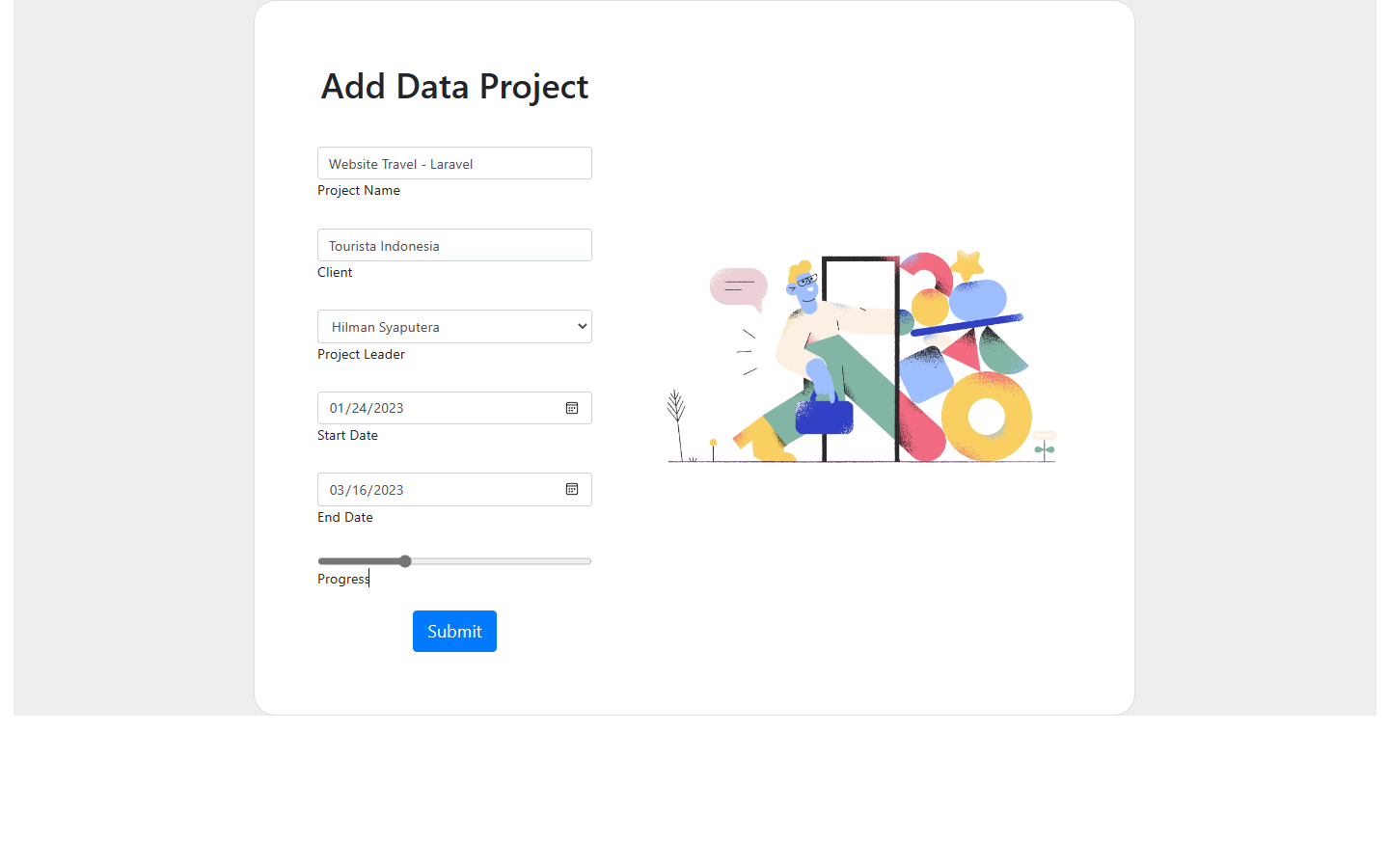The width and height of the screenshot is (1389, 868).
Task: Click the End Date field showing 03/16/2023
Action: tap(444, 489)
